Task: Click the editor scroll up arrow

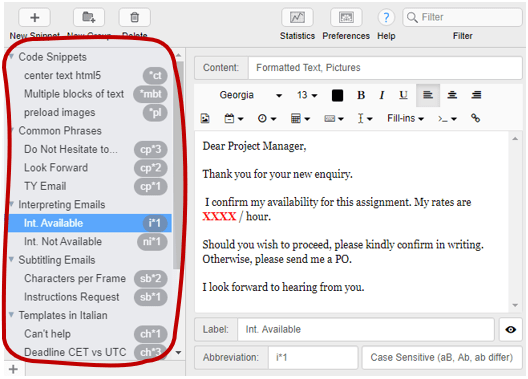Action: pos(515,139)
